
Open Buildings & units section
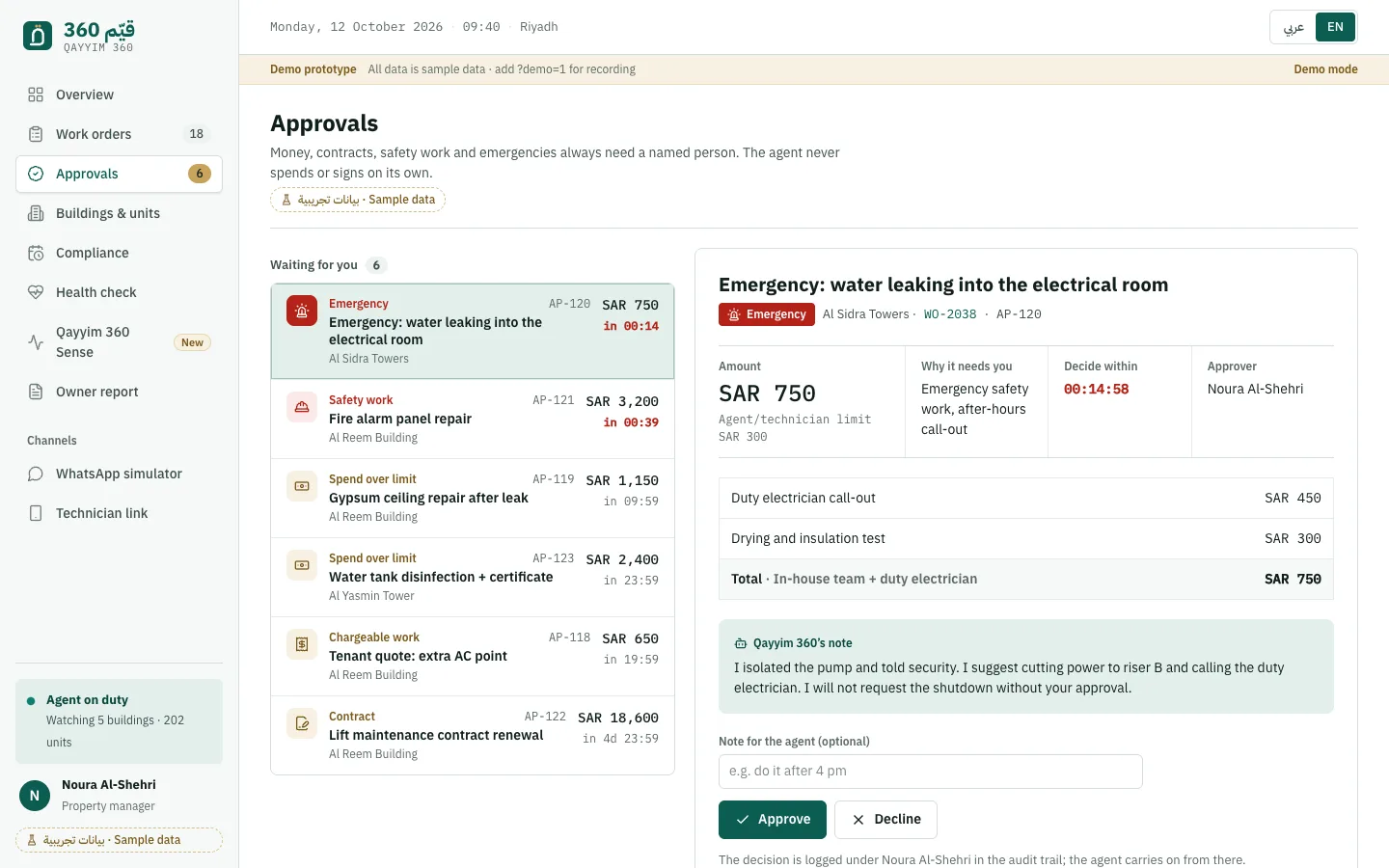point(120,213)
